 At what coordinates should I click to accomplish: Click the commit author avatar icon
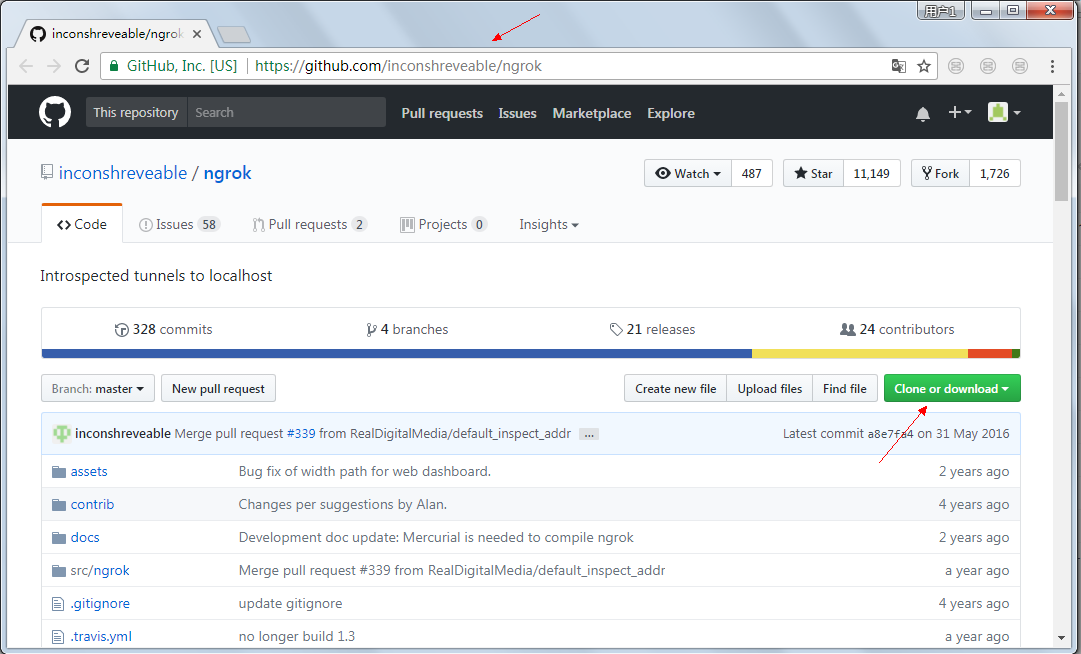point(62,434)
